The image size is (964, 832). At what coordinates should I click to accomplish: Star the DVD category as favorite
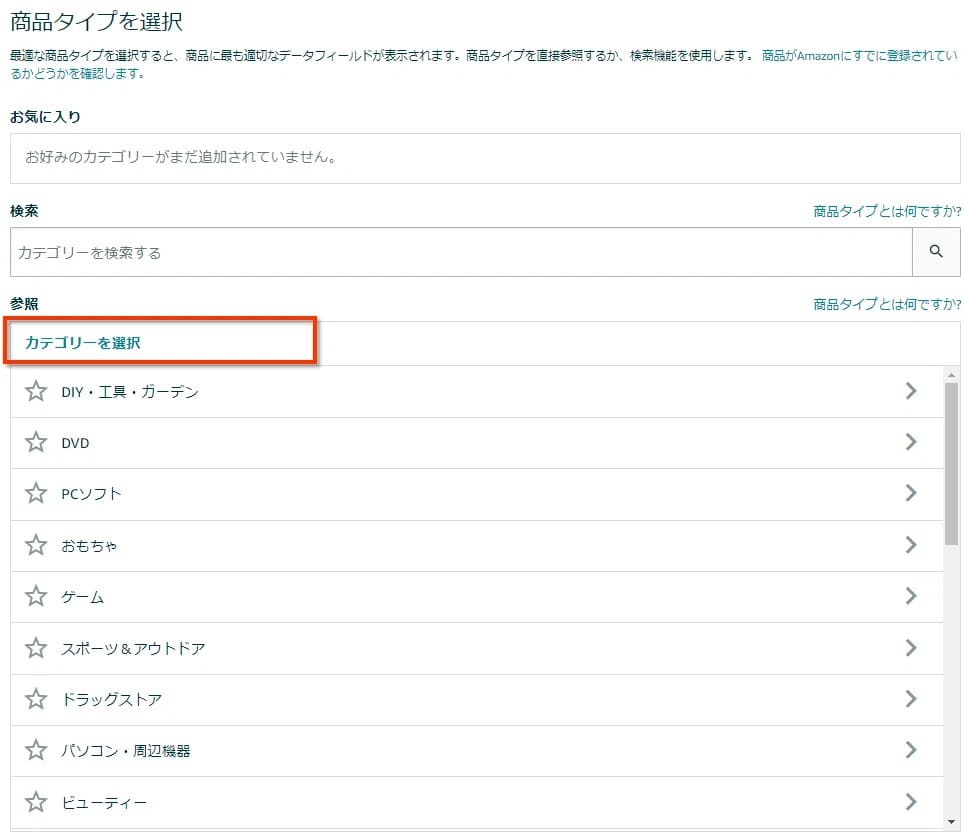click(x=36, y=442)
